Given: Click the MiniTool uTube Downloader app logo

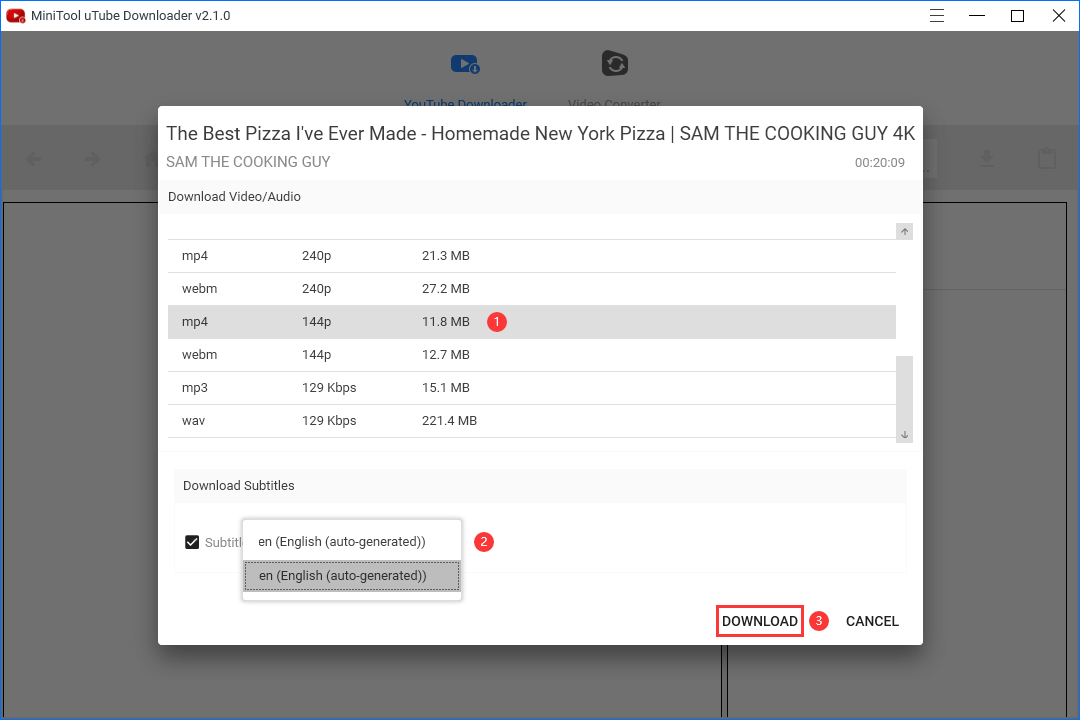Looking at the screenshot, I should pos(15,15).
